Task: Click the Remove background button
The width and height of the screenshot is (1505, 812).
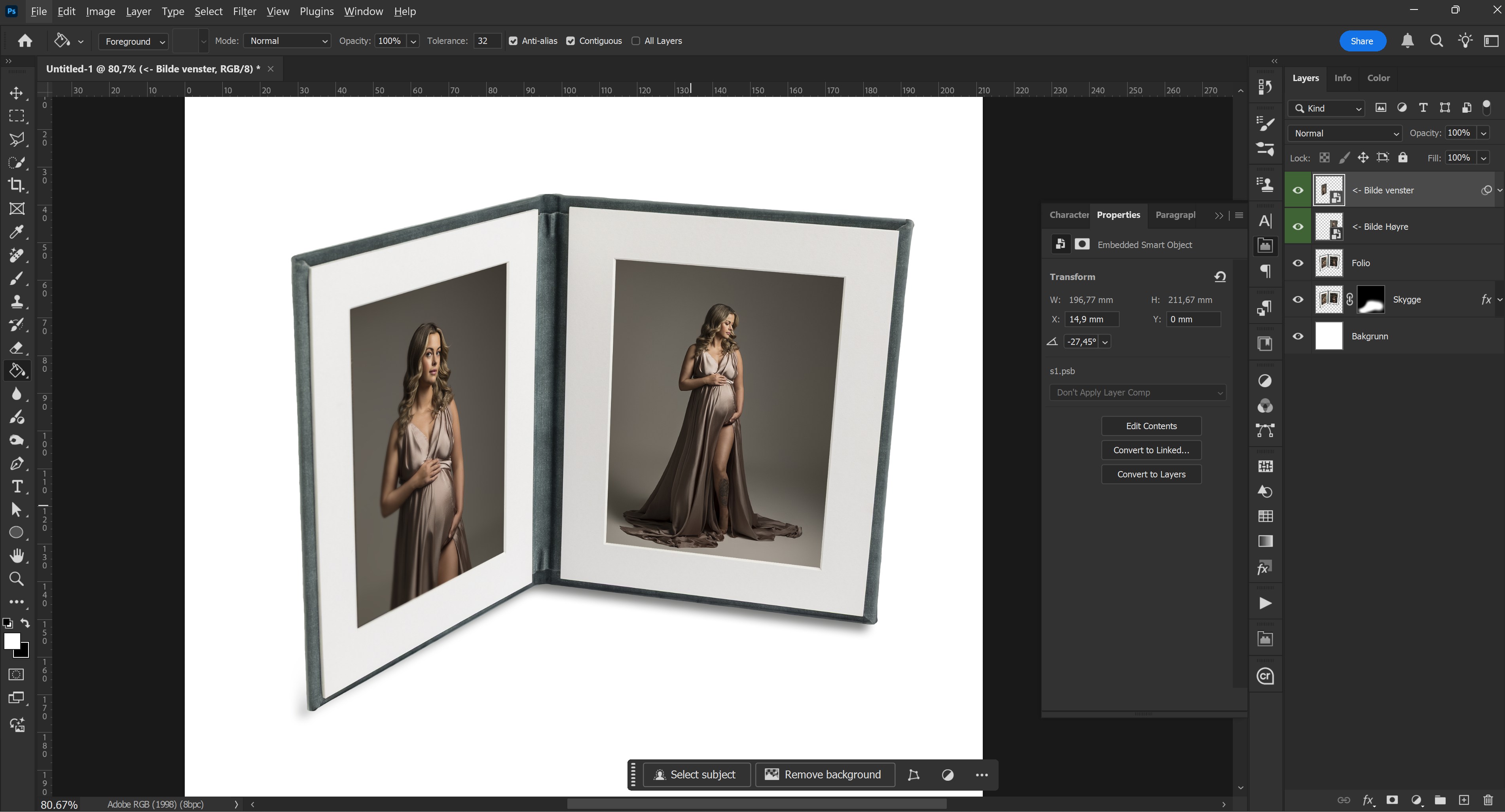Action: [x=825, y=774]
